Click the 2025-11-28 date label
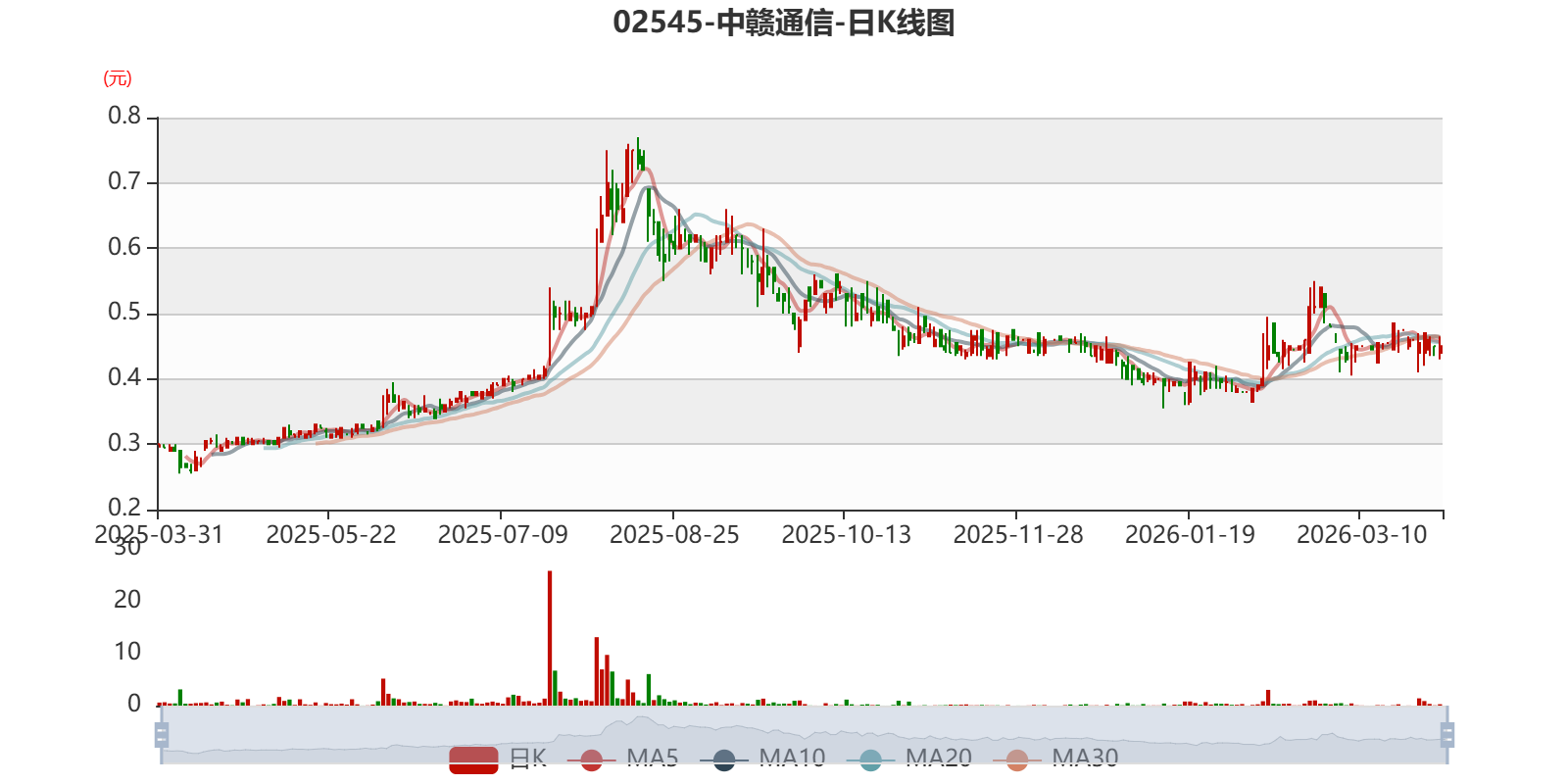Screen dimensions: 1568x784 pyautogui.click(x=1018, y=535)
